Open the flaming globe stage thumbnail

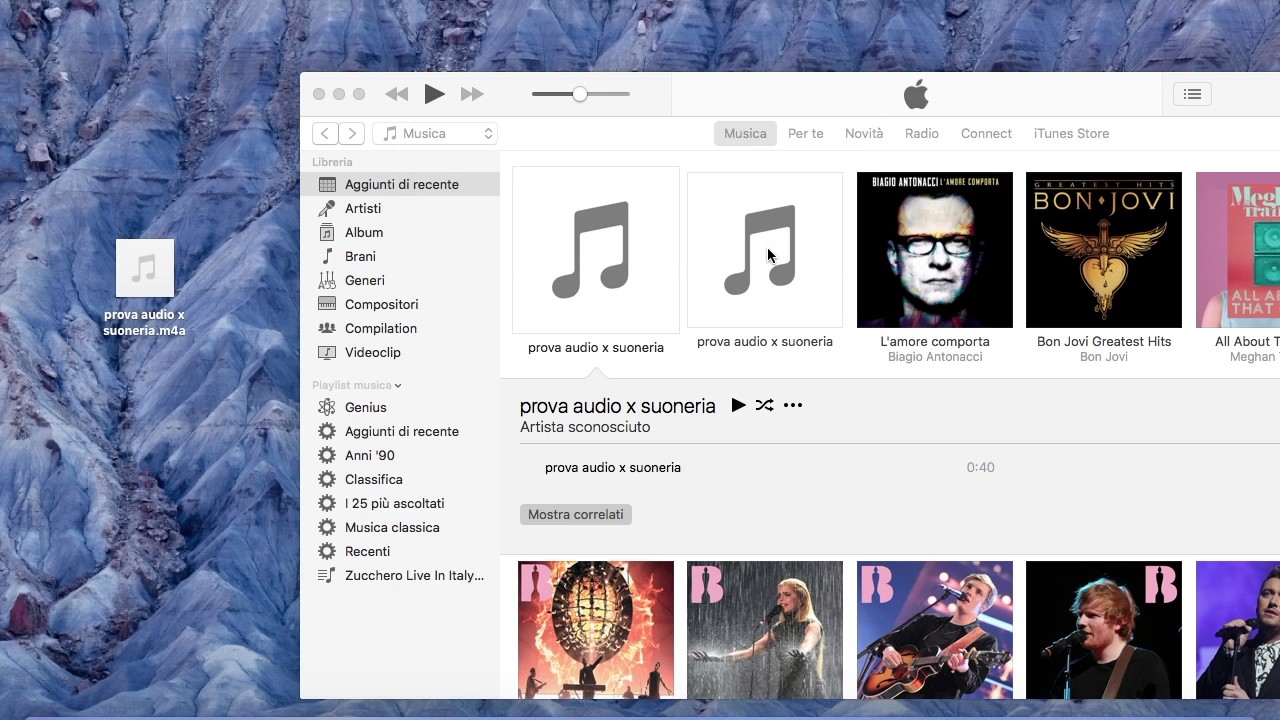(596, 630)
